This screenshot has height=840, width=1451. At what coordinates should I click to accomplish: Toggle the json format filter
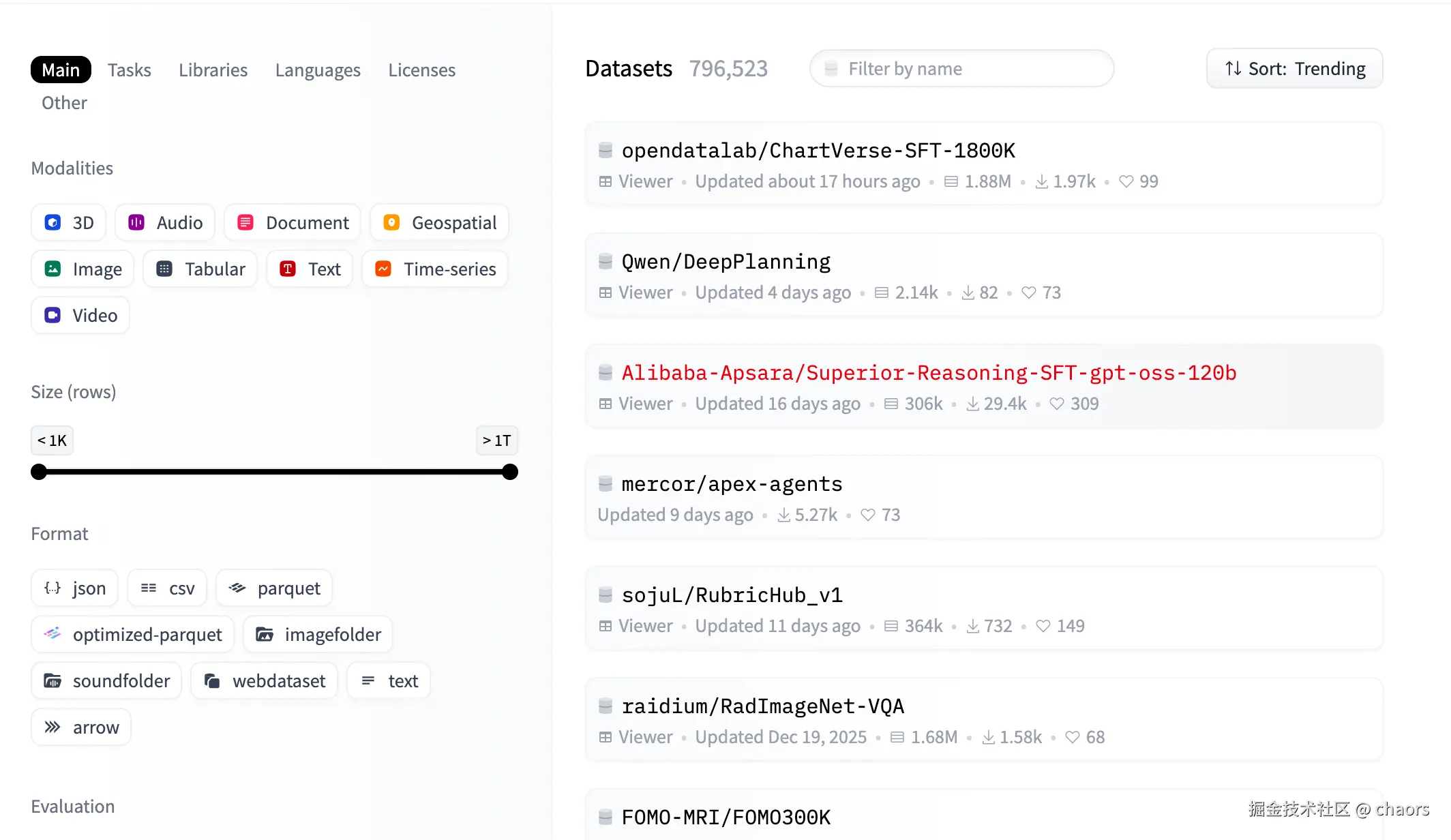(74, 588)
